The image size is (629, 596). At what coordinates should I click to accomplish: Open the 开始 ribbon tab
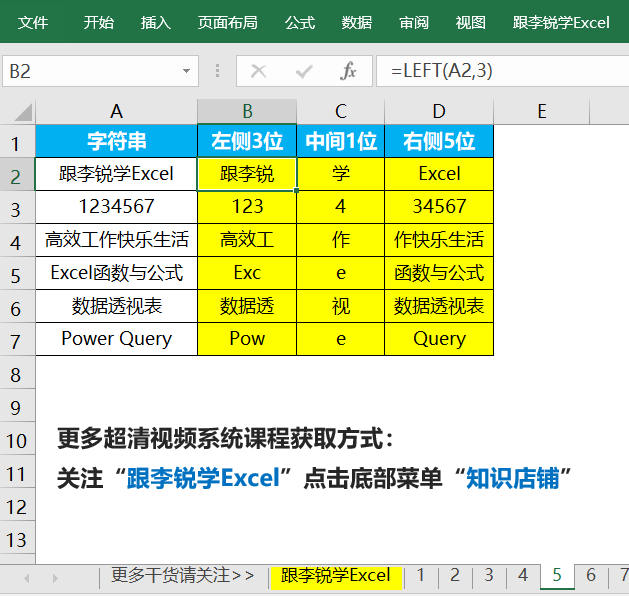click(99, 22)
